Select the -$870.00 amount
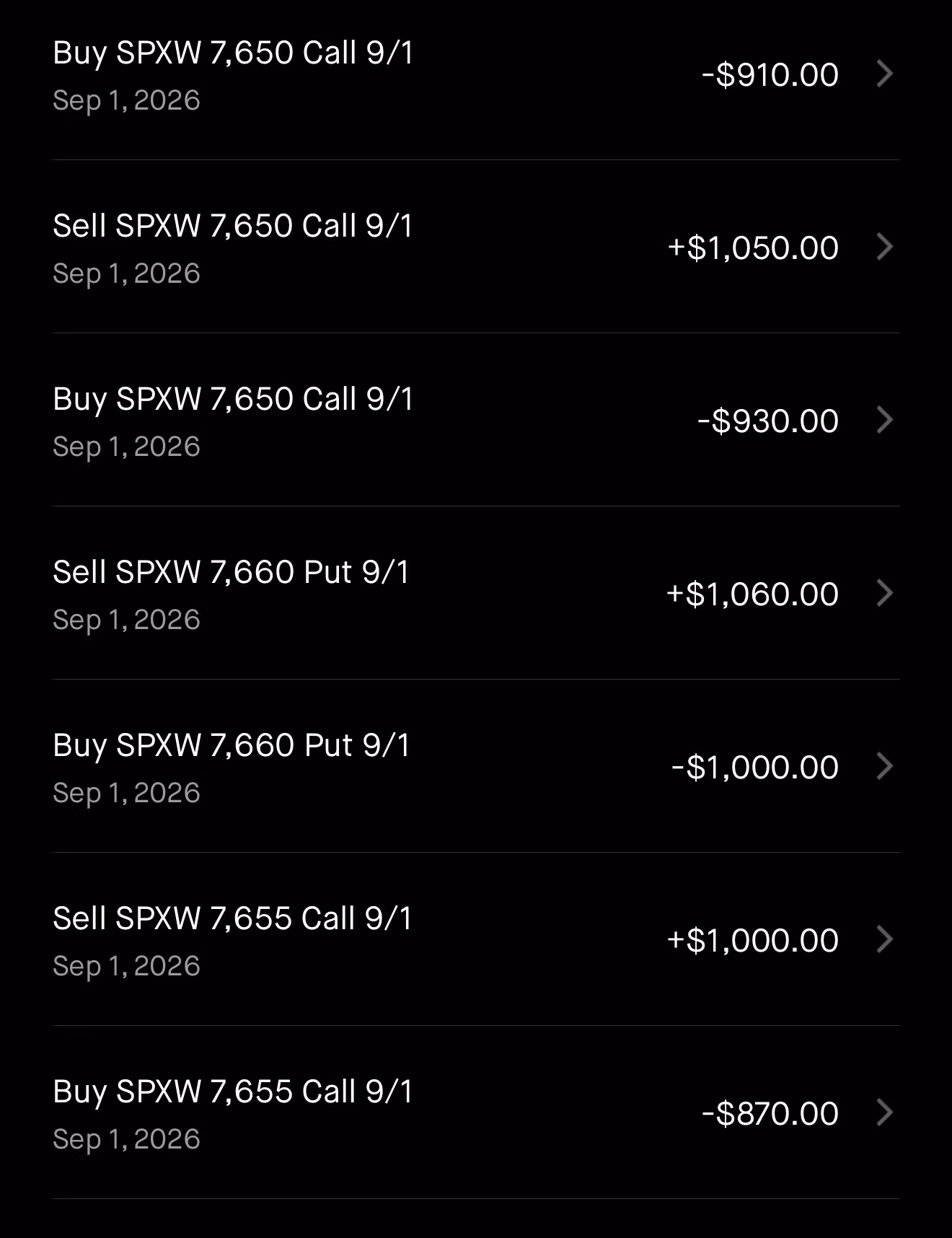The image size is (952, 1238). pyautogui.click(x=770, y=1114)
